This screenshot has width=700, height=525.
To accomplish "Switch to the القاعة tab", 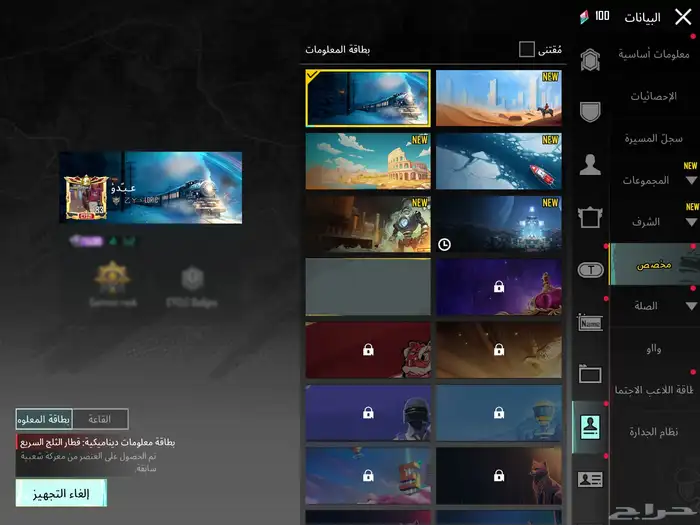I will click(100, 419).
